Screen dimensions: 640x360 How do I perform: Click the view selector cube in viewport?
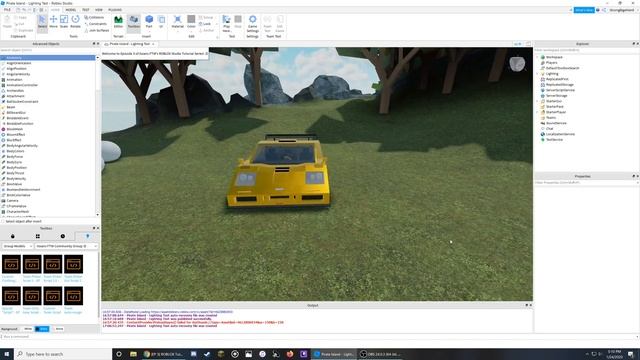(x=517, y=64)
